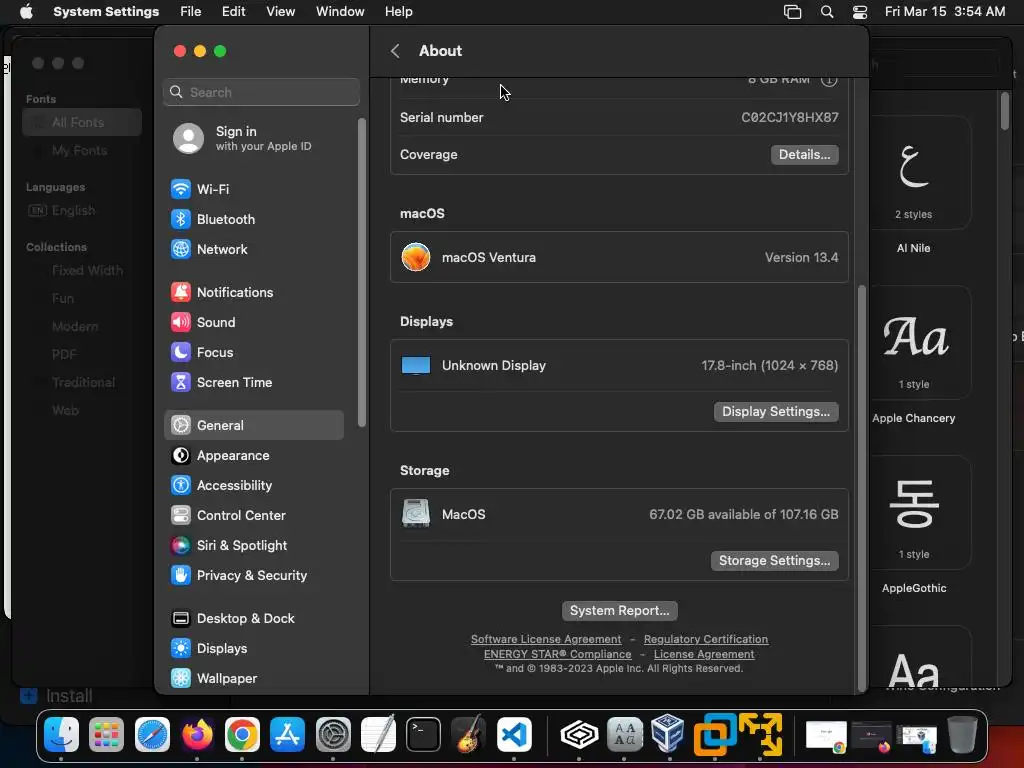
Task: Go back from the About page
Action: coord(395,51)
